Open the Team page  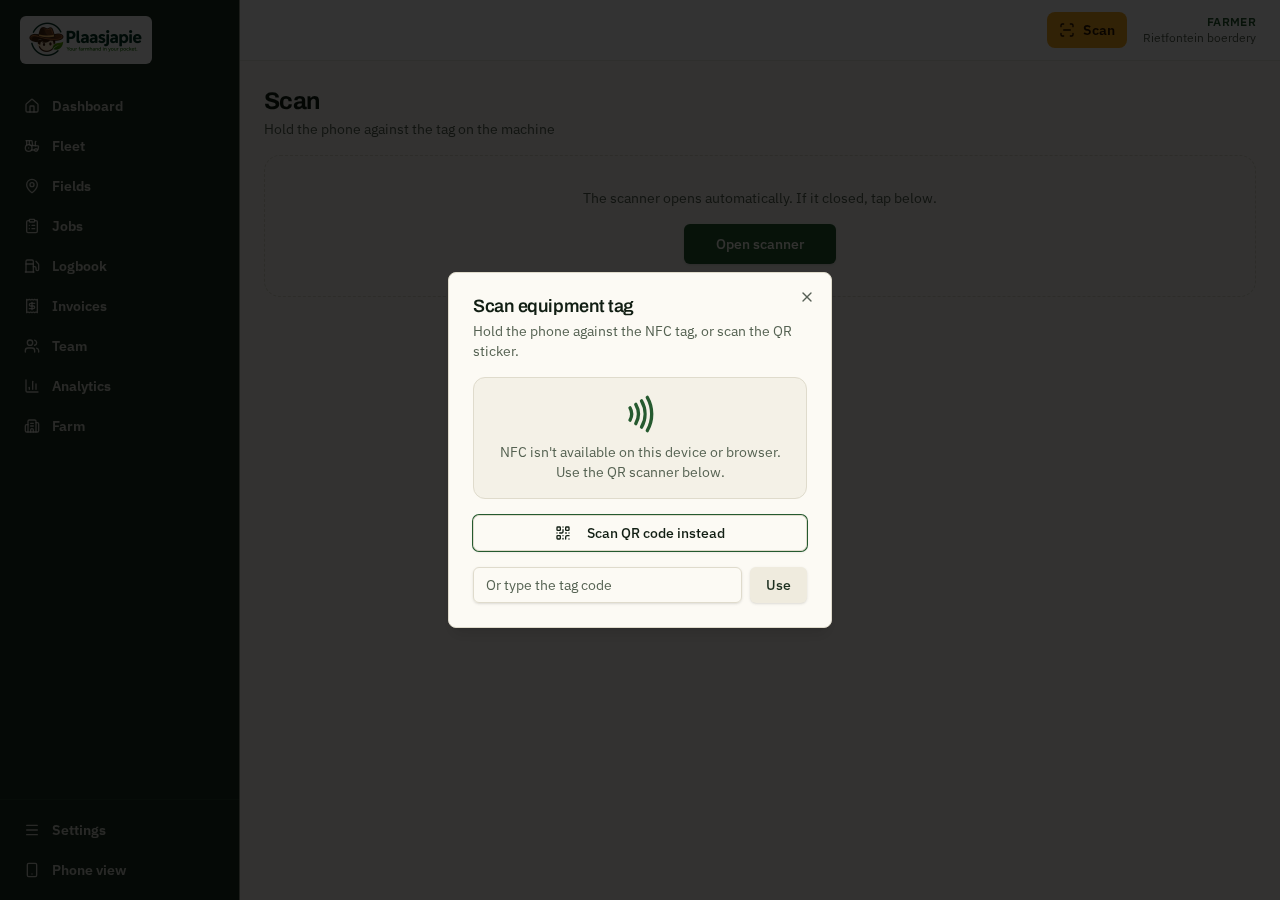tap(120, 346)
